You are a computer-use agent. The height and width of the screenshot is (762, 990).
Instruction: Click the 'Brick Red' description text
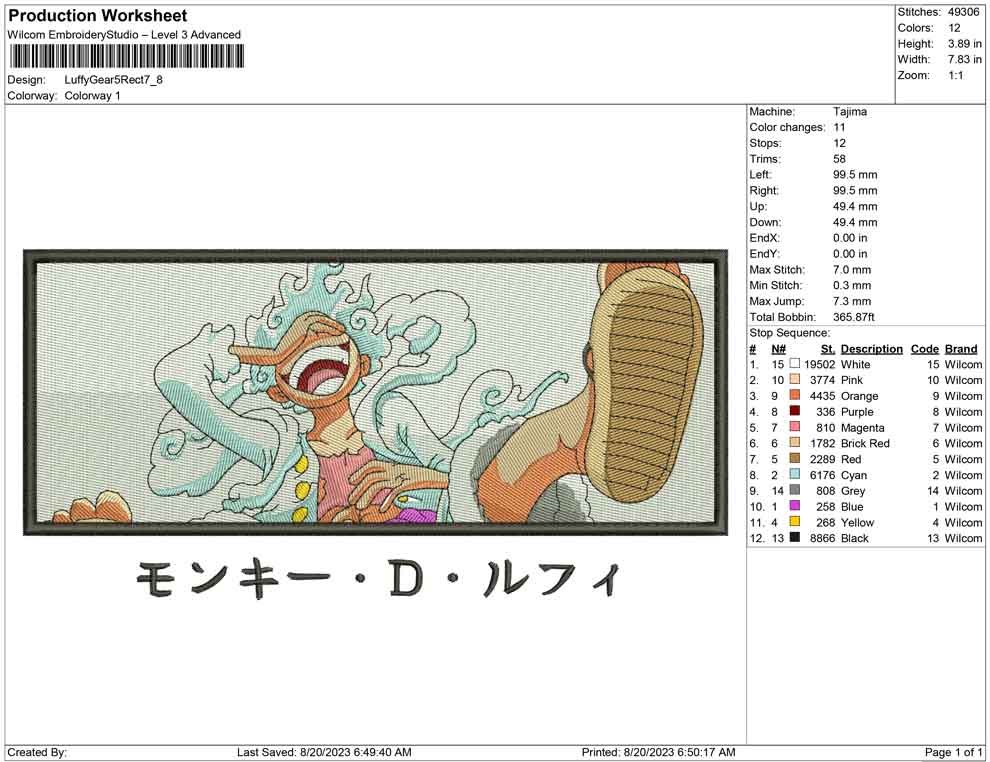865,443
